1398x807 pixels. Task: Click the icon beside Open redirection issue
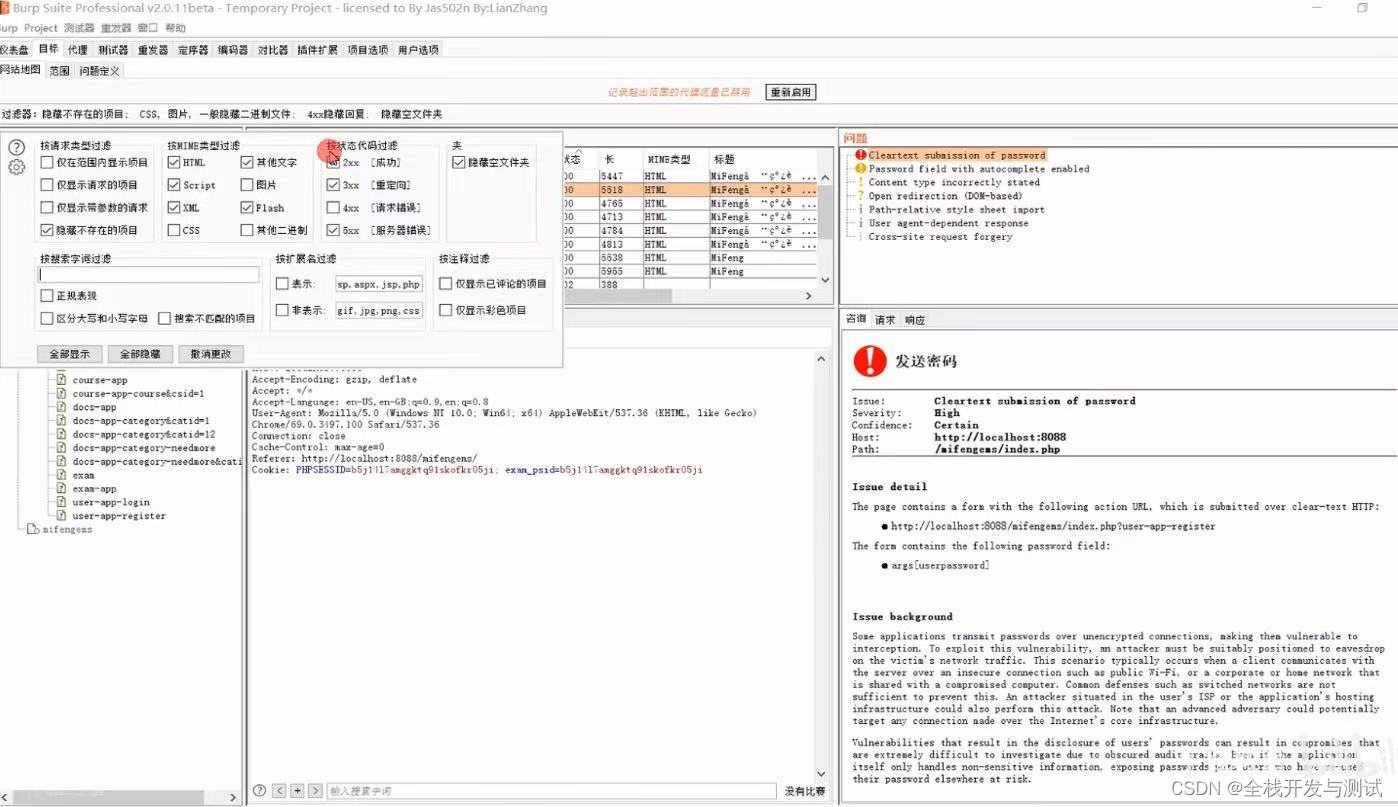[x=860, y=196]
